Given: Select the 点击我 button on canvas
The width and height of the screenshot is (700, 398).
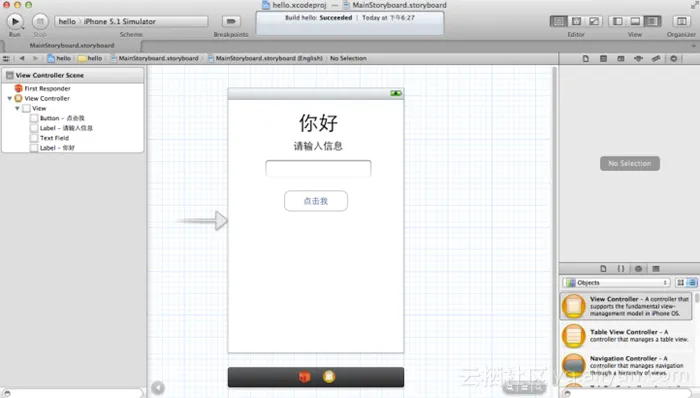Looking at the screenshot, I should coord(316,201).
